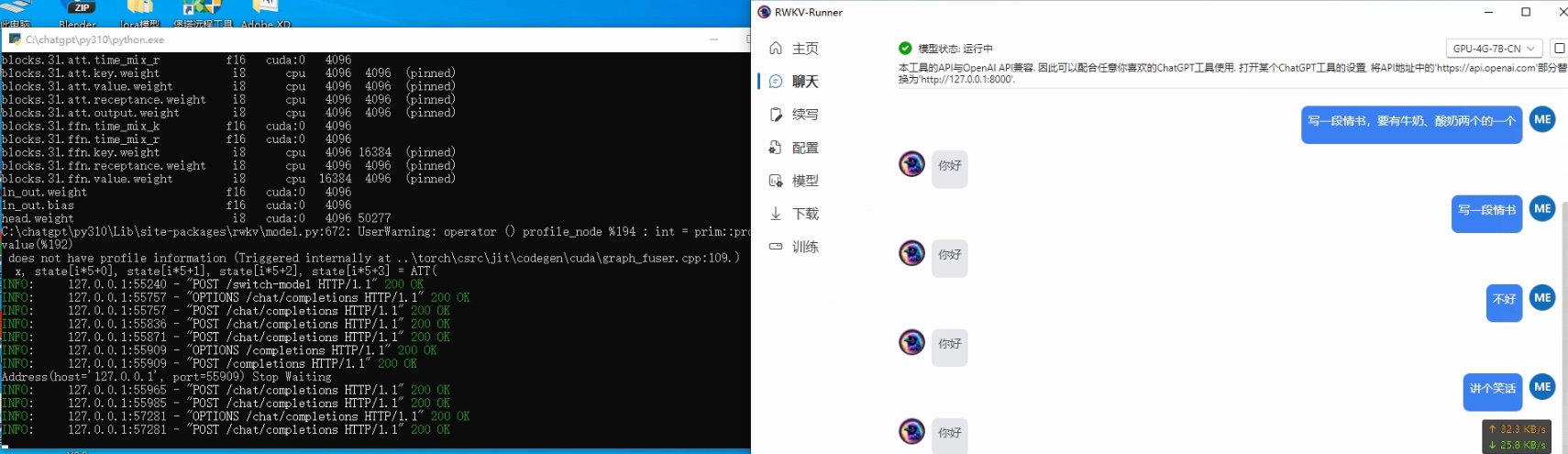The width and height of the screenshot is (1568, 454).
Task: Click the ME avatar beside 讲个笑话 message
Action: pos(1542,387)
